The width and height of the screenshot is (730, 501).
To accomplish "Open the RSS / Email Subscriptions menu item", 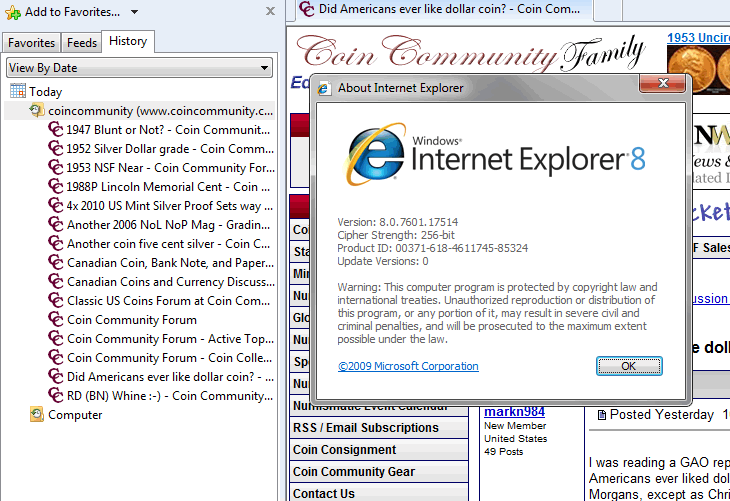I will coord(379,428).
